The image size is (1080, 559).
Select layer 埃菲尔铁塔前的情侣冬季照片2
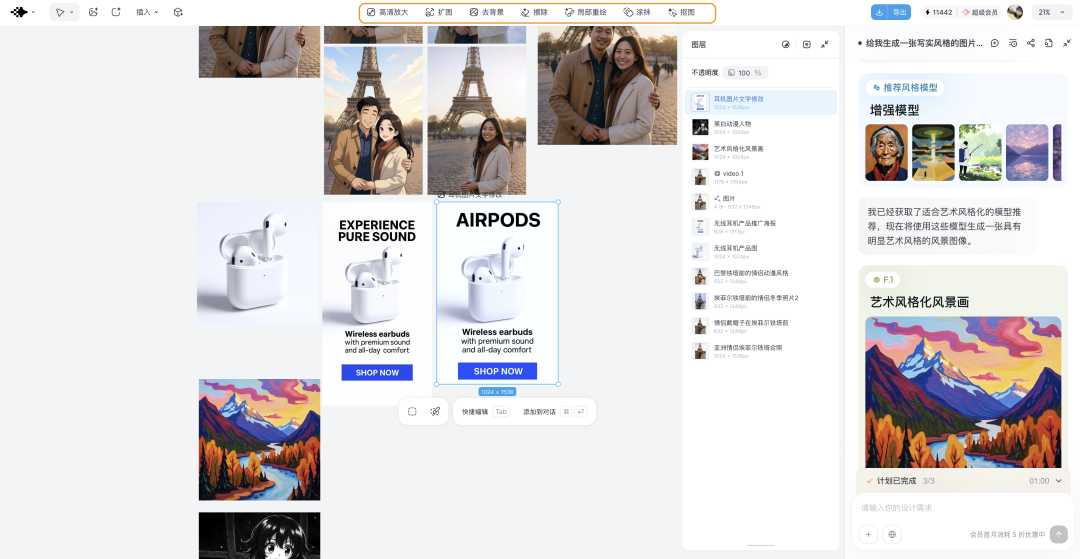coord(760,301)
